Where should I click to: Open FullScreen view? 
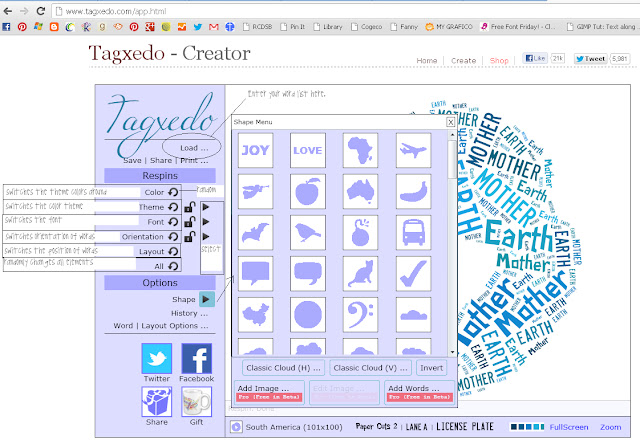[x=569, y=427]
